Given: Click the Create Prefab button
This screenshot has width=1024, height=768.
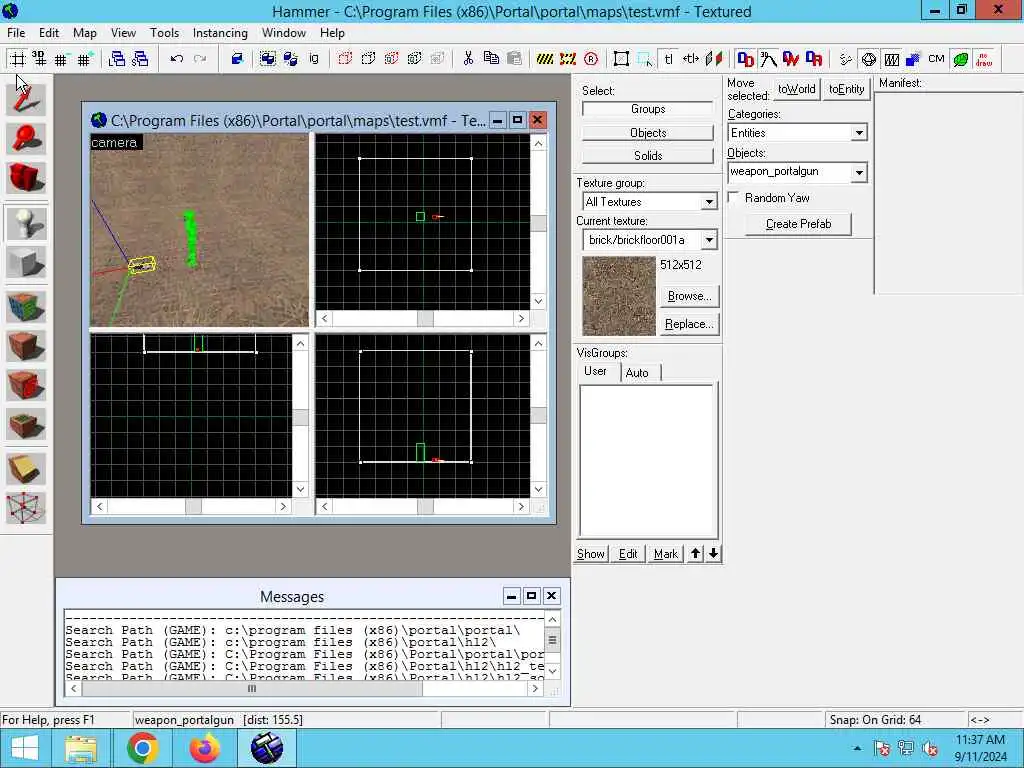Looking at the screenshot, I should tap(798, 224).
